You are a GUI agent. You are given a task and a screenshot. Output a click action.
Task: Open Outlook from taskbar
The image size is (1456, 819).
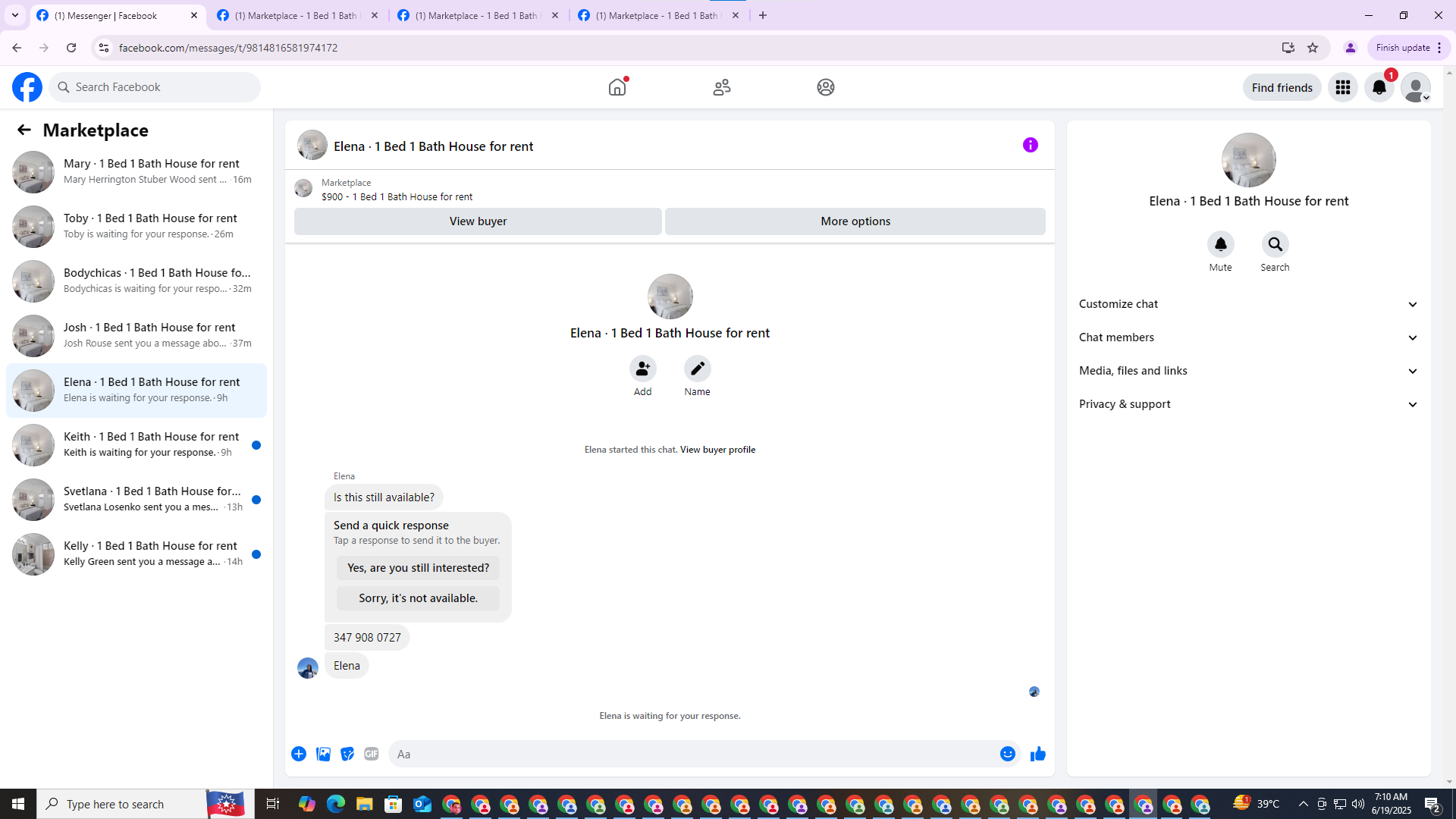click(422, 804)
